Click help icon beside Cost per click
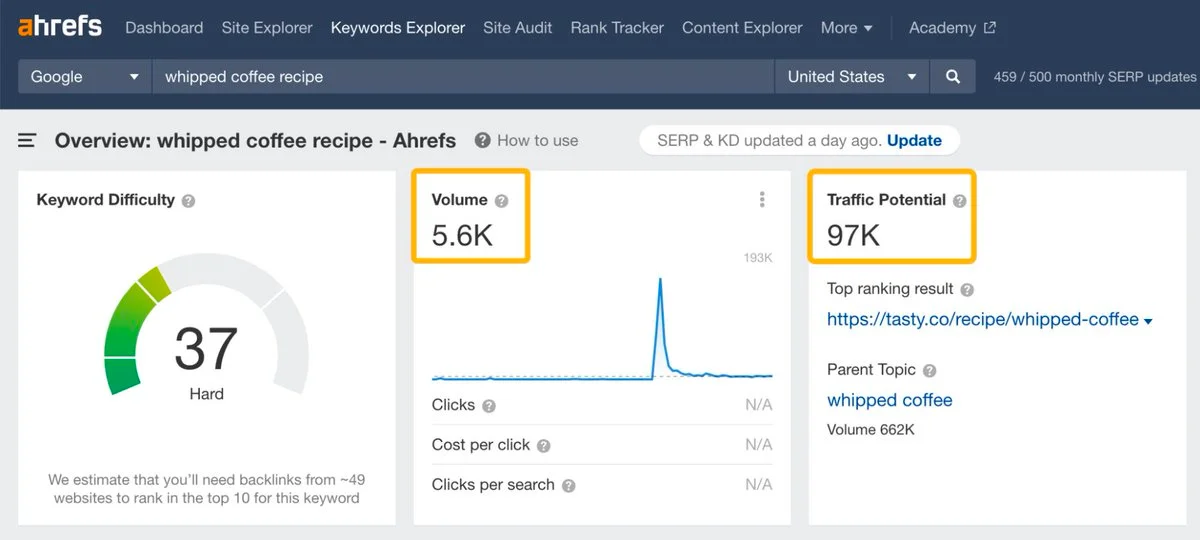 544,446
